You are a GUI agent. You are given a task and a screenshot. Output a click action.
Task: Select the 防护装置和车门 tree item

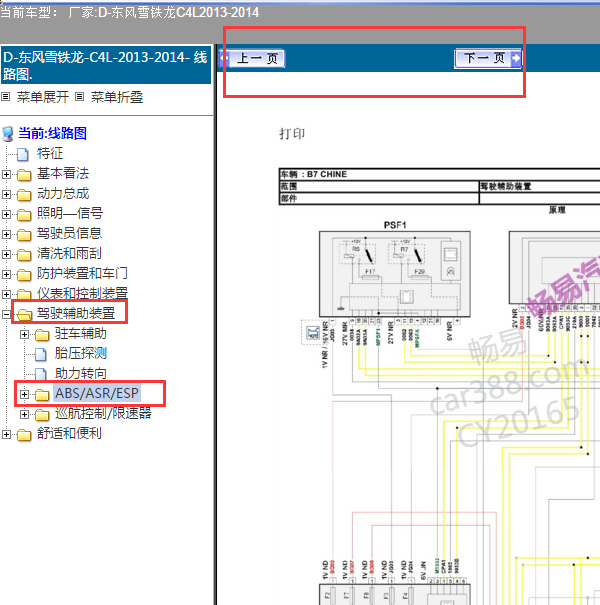tap(82, 273)
